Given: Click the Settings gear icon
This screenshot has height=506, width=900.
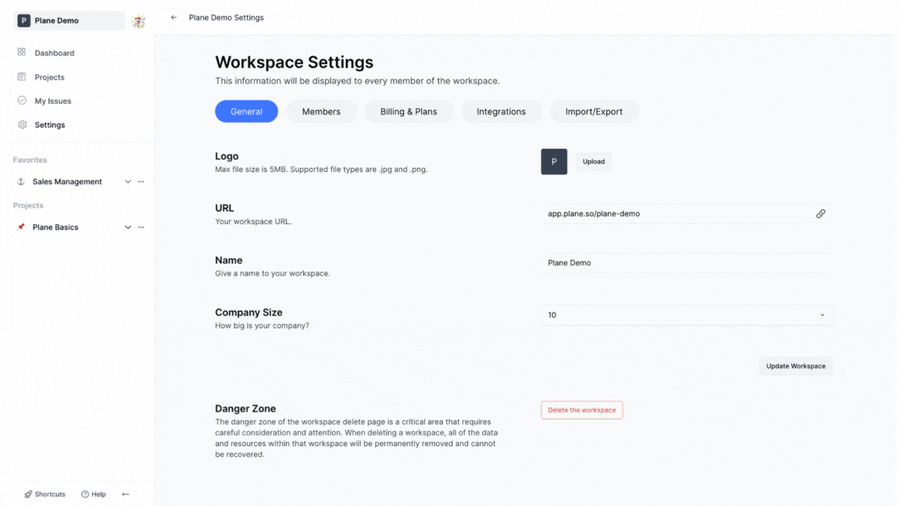Looking at the screenshot, I should pyautogui.click(x=22, y=124).
